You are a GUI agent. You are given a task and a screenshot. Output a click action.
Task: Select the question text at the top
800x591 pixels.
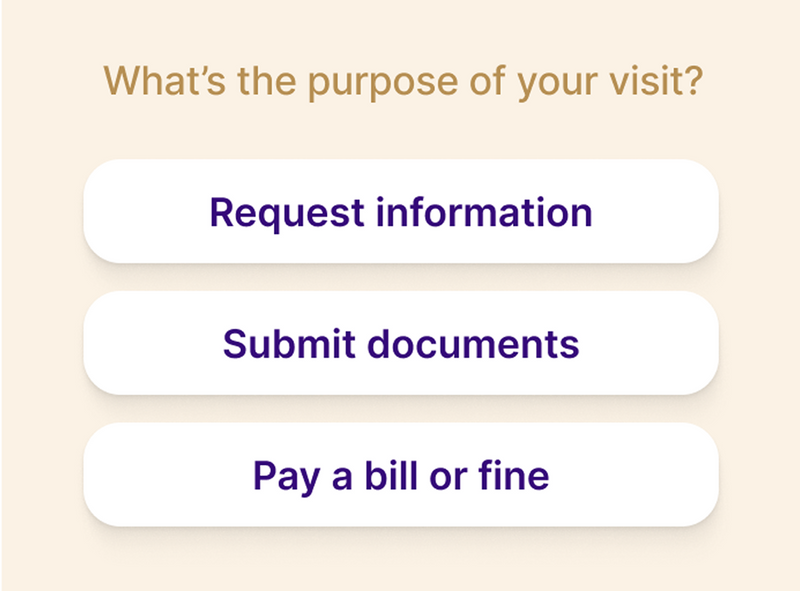(x=404, y=80)
